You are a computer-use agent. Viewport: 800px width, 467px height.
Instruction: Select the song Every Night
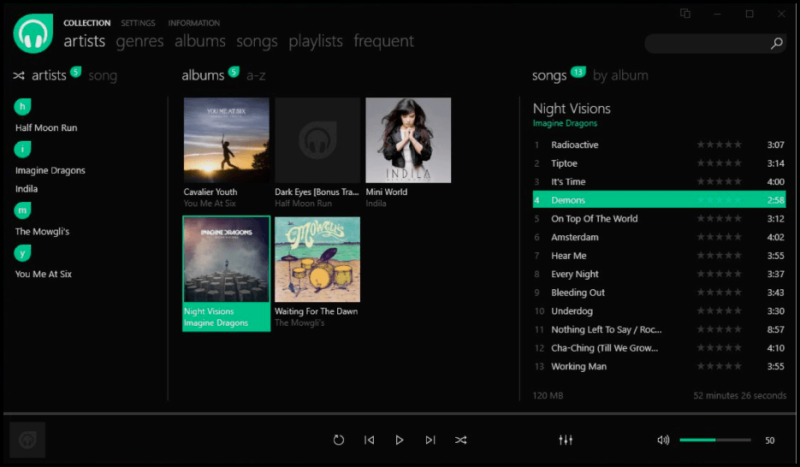coord(659,274)
